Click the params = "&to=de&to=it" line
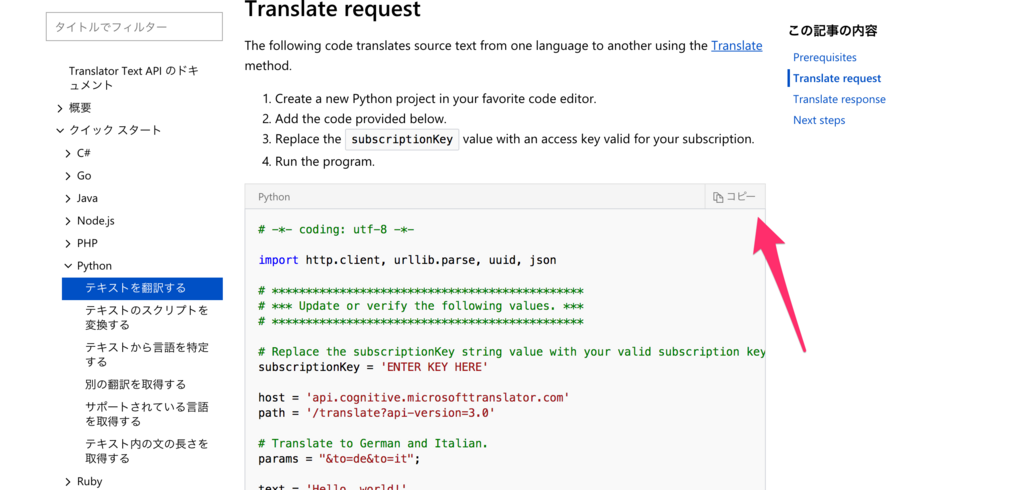 click(x=340, y=459)
